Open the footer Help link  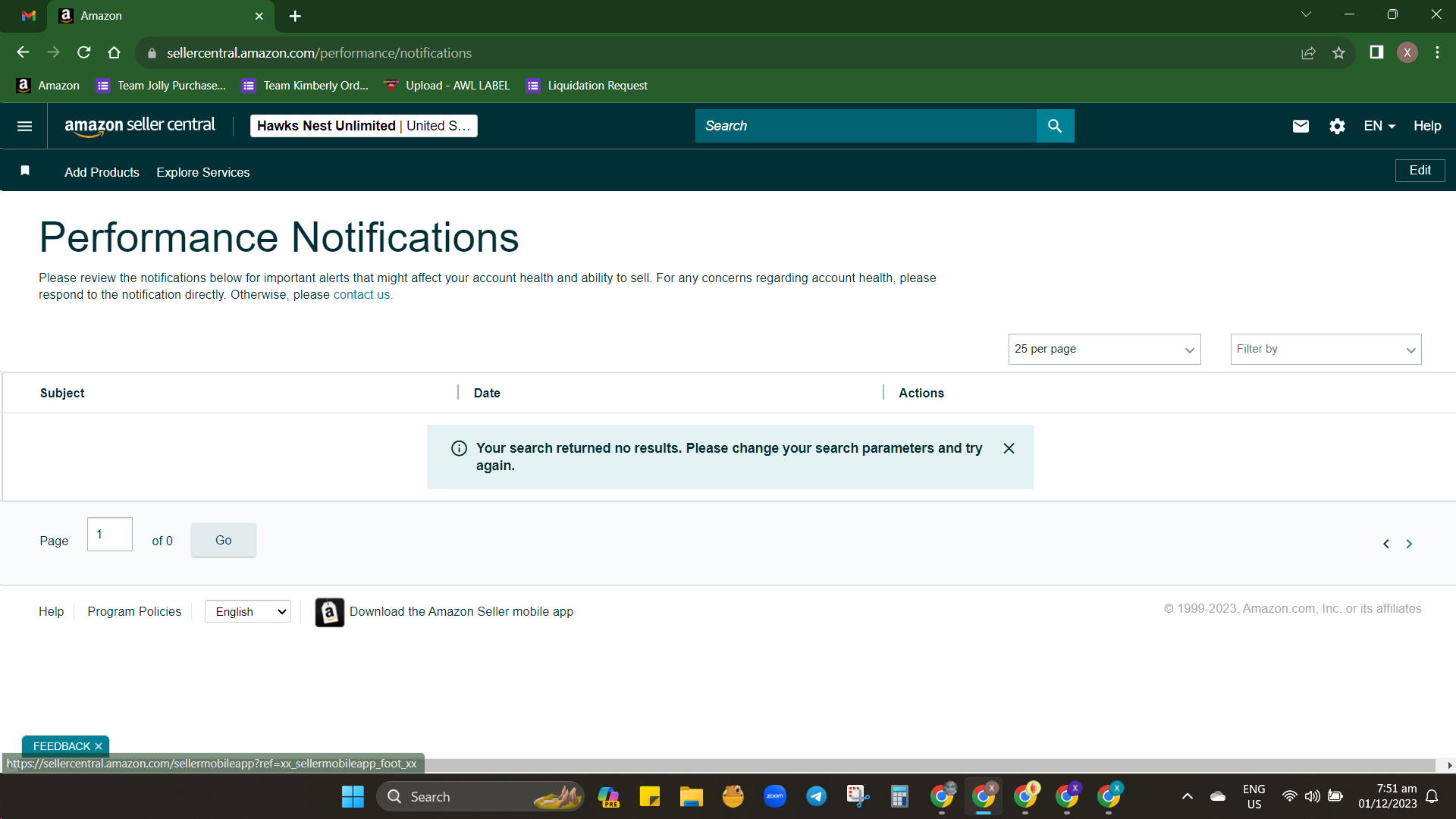[51, 611]
